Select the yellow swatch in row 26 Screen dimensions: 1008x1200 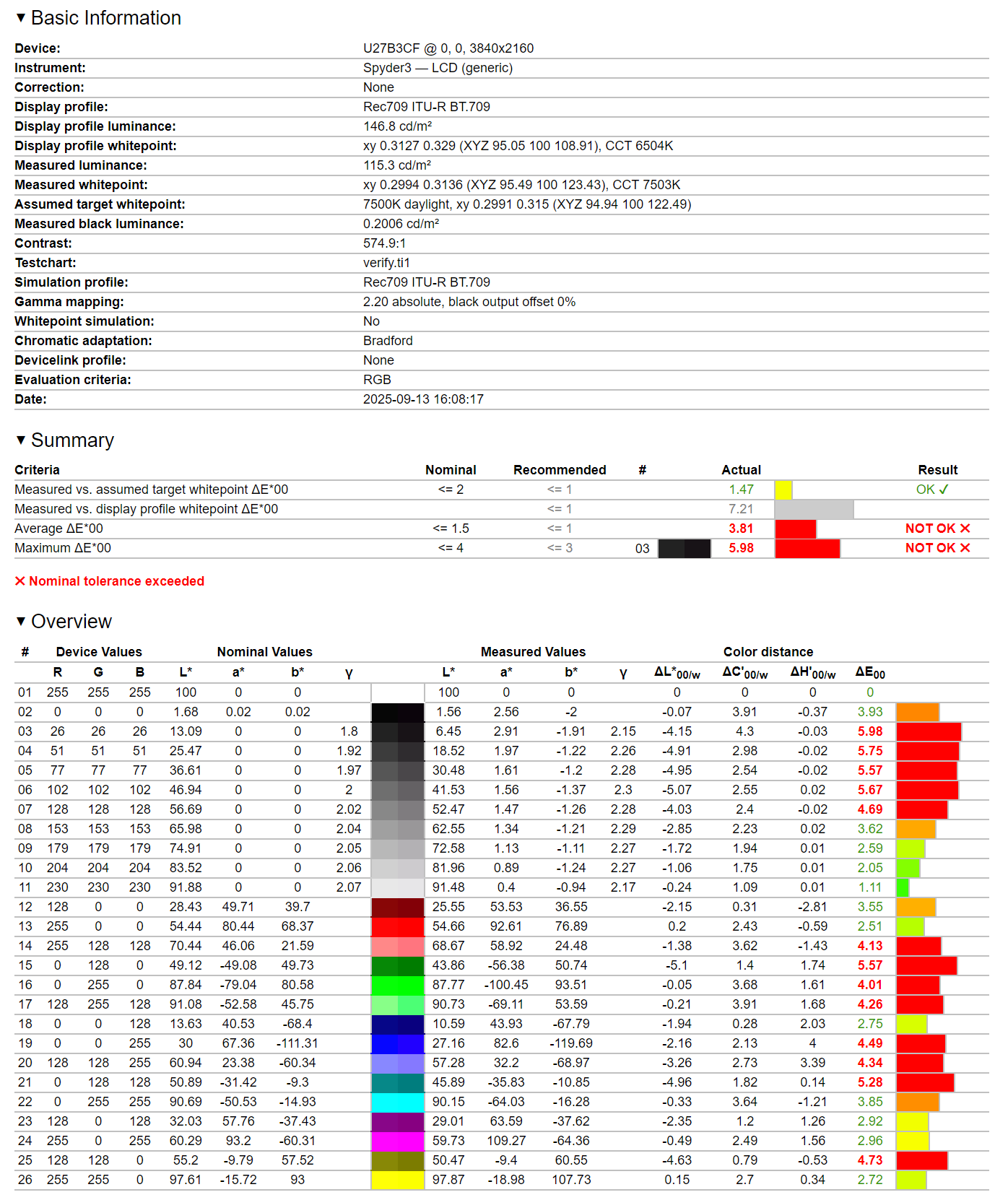tap(398, 1180)
